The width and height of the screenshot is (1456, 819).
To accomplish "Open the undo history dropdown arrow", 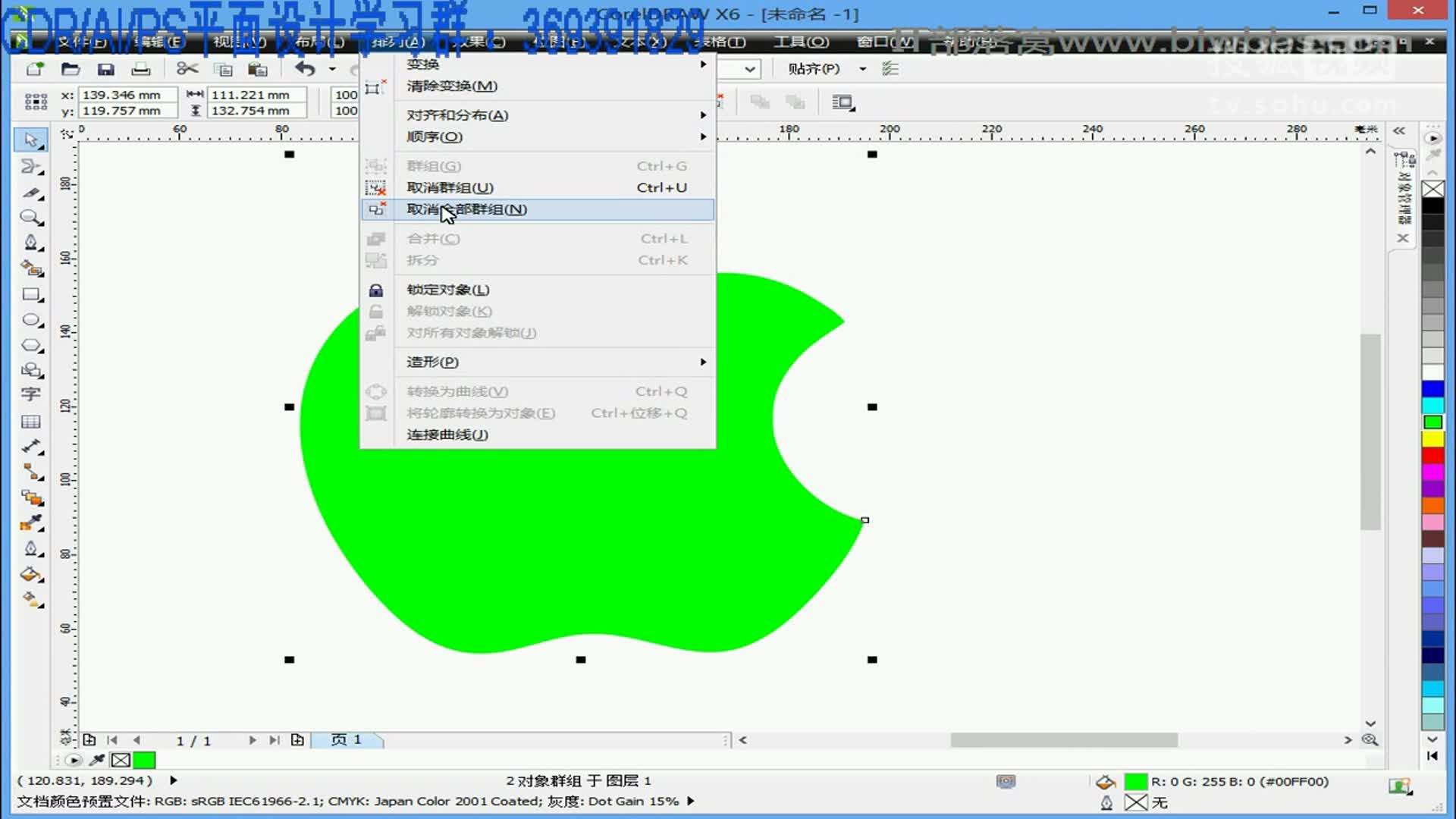I will [332, 69].
